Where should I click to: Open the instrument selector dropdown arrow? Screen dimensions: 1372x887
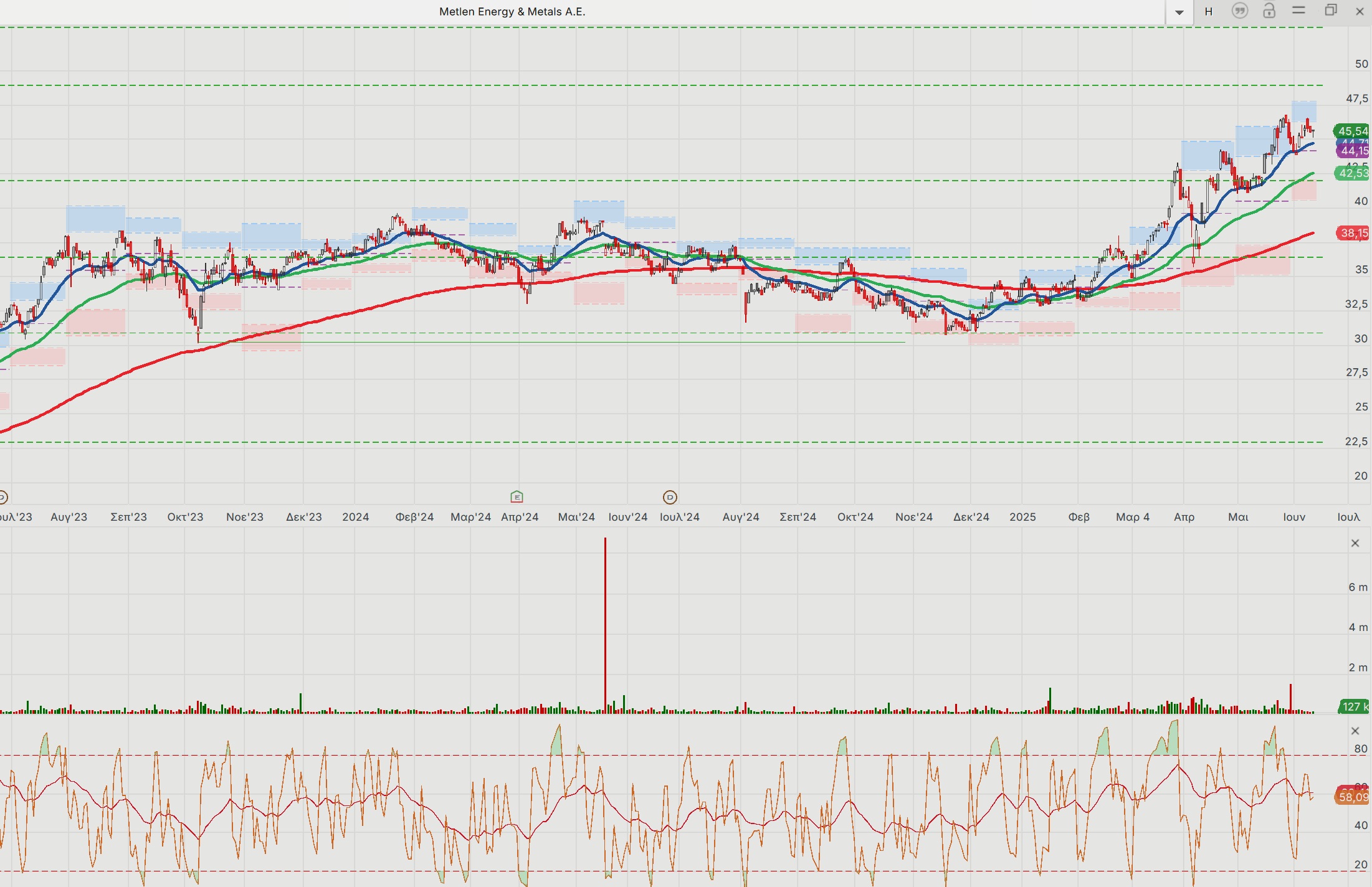point(1179,12)
